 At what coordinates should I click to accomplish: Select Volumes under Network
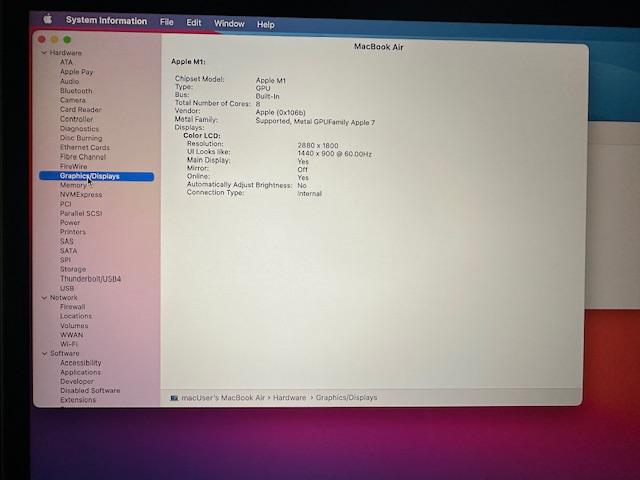pyautogui.click(x=74, y=326)
